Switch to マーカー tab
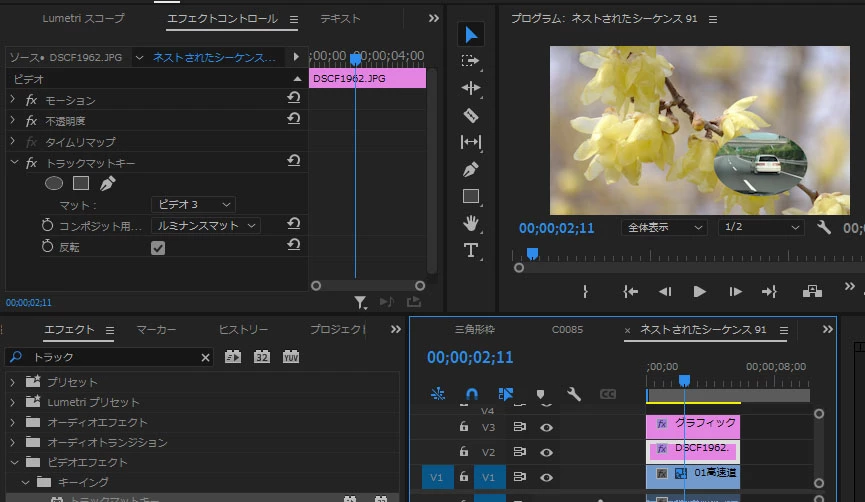865x502 pixels. [x=157, y=330]
